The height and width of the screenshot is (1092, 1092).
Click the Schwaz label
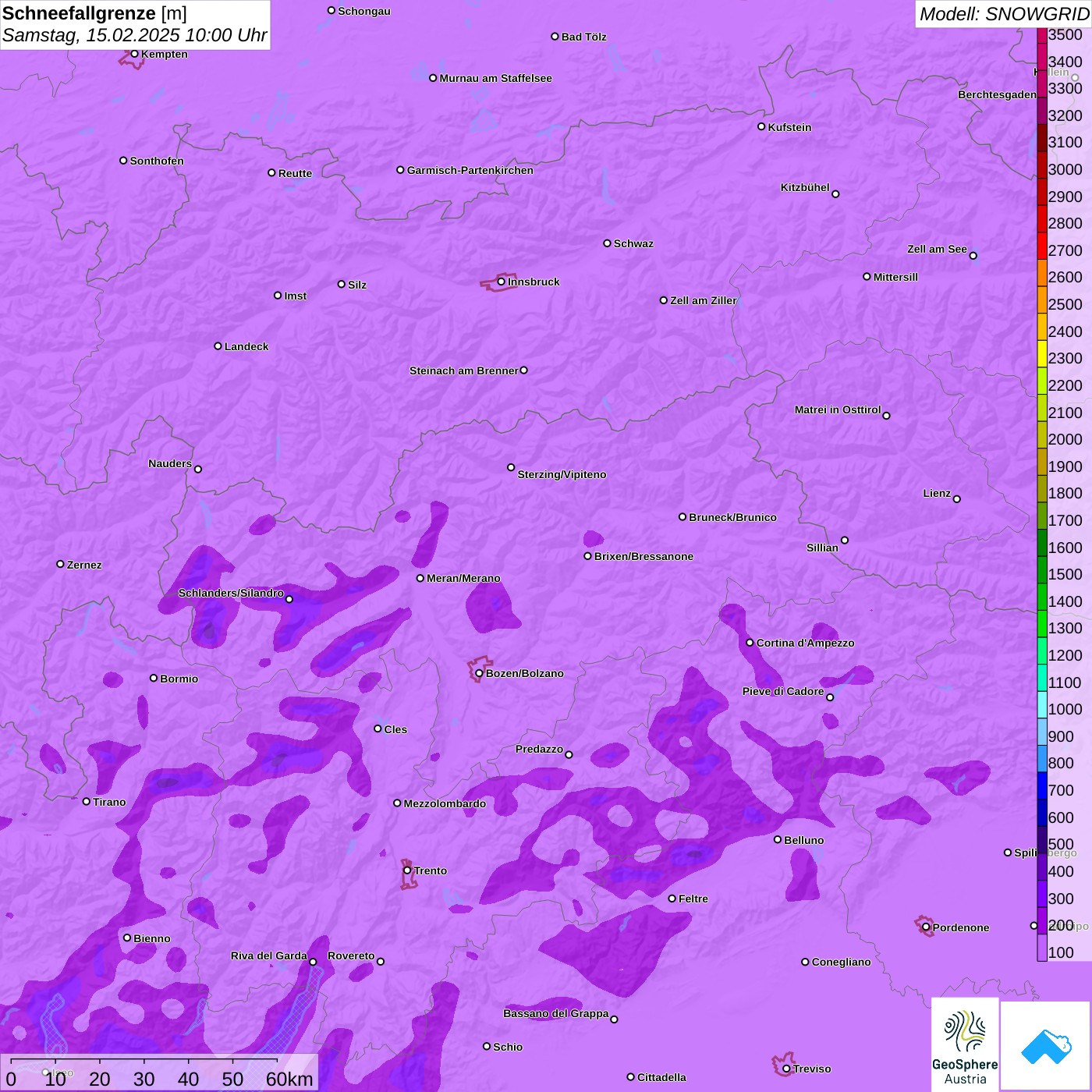click(633, 243)
